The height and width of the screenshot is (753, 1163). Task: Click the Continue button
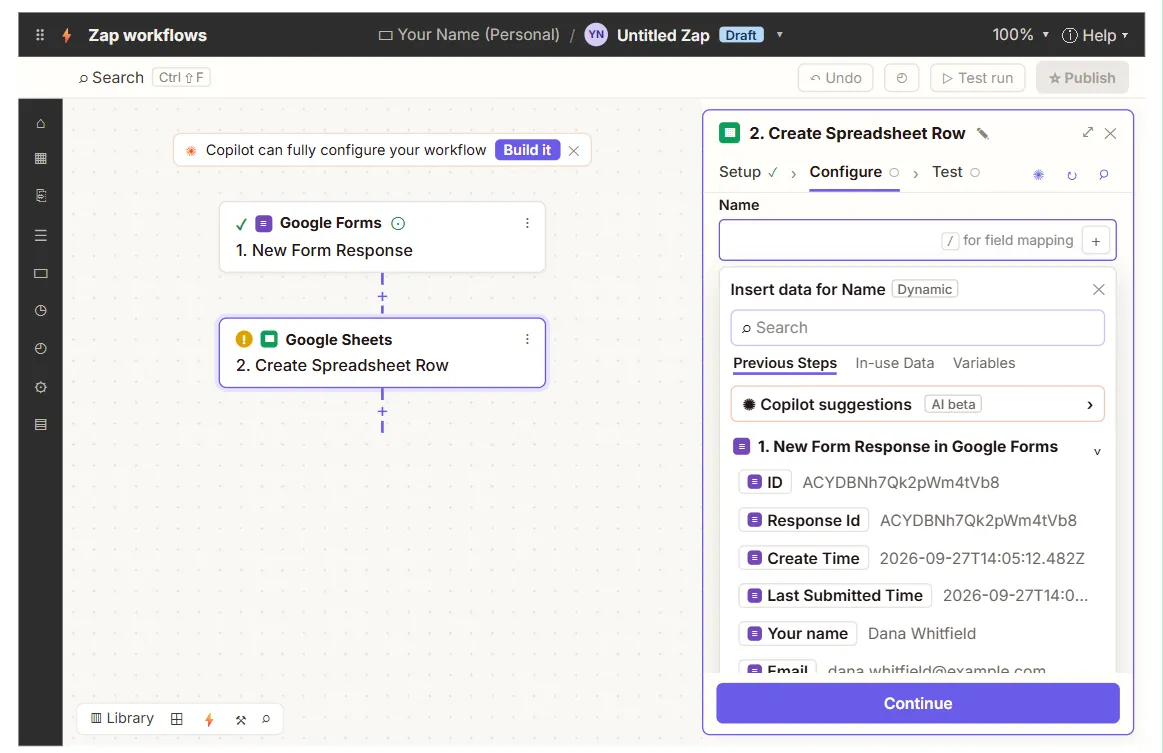[917, 703]
